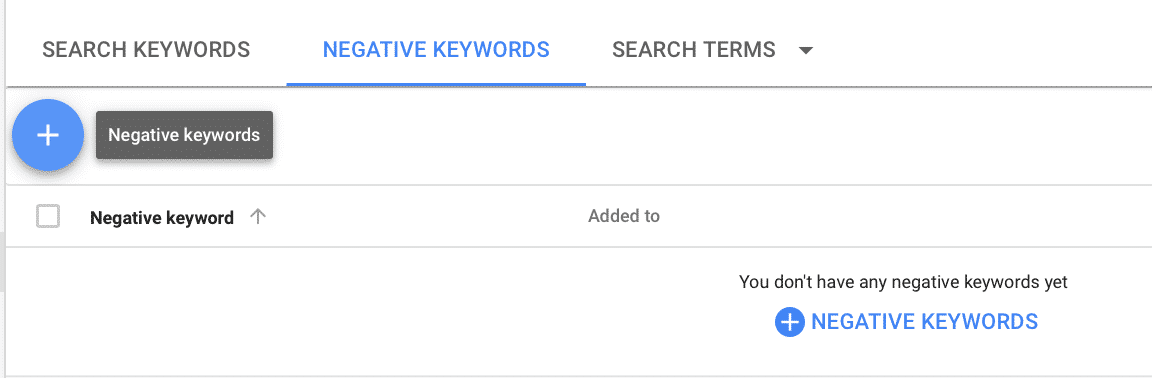Click the blue underline beneath Negative Keywords tab

436,84
